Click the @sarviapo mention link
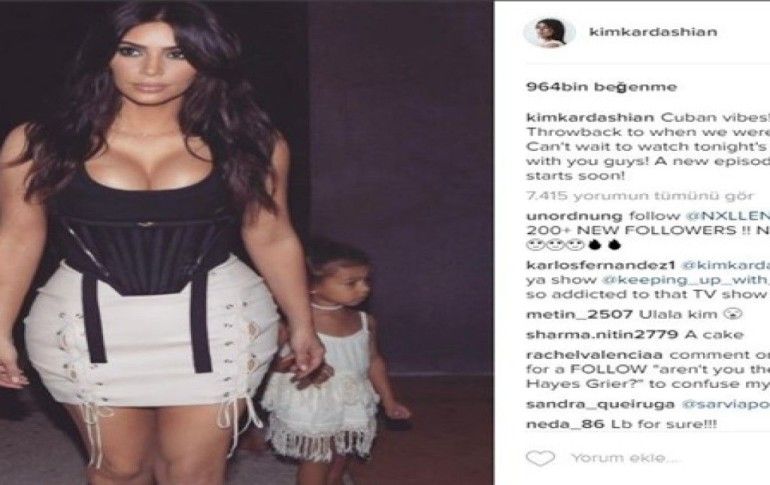 (726, 404)
